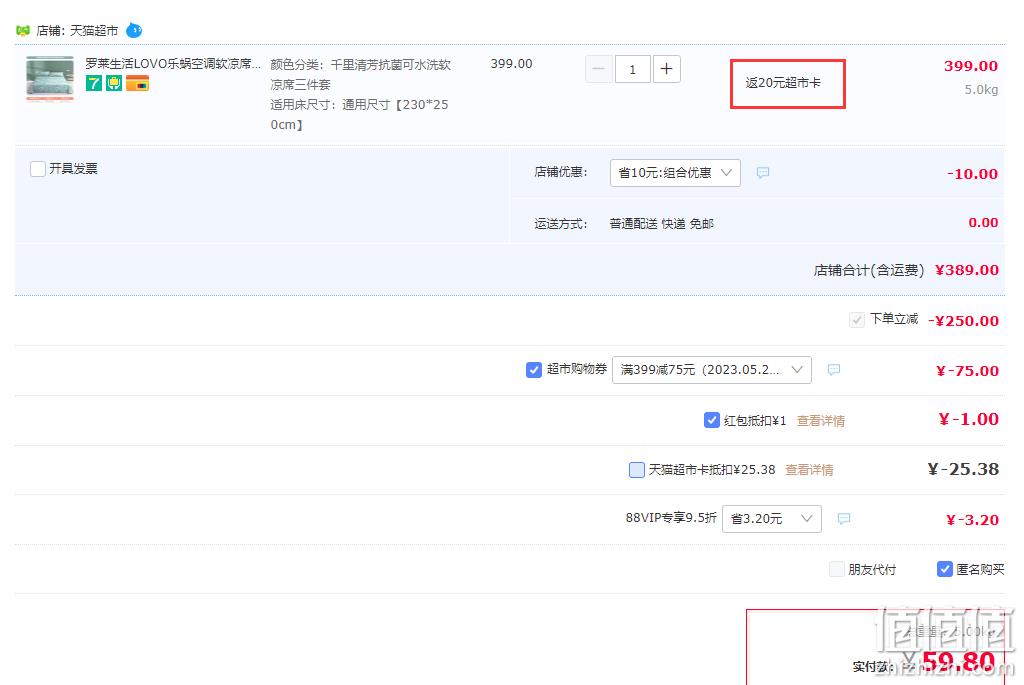Open comment icon next to 88VIP discount dropdown
The width and height of the screenshot is (1024, 685).
844,518
